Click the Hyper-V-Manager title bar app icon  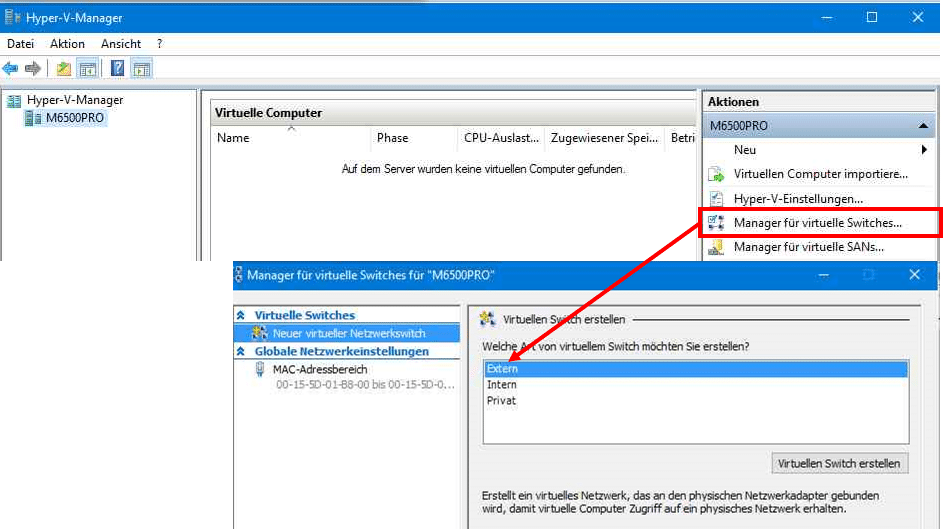[x=13, y=17]
